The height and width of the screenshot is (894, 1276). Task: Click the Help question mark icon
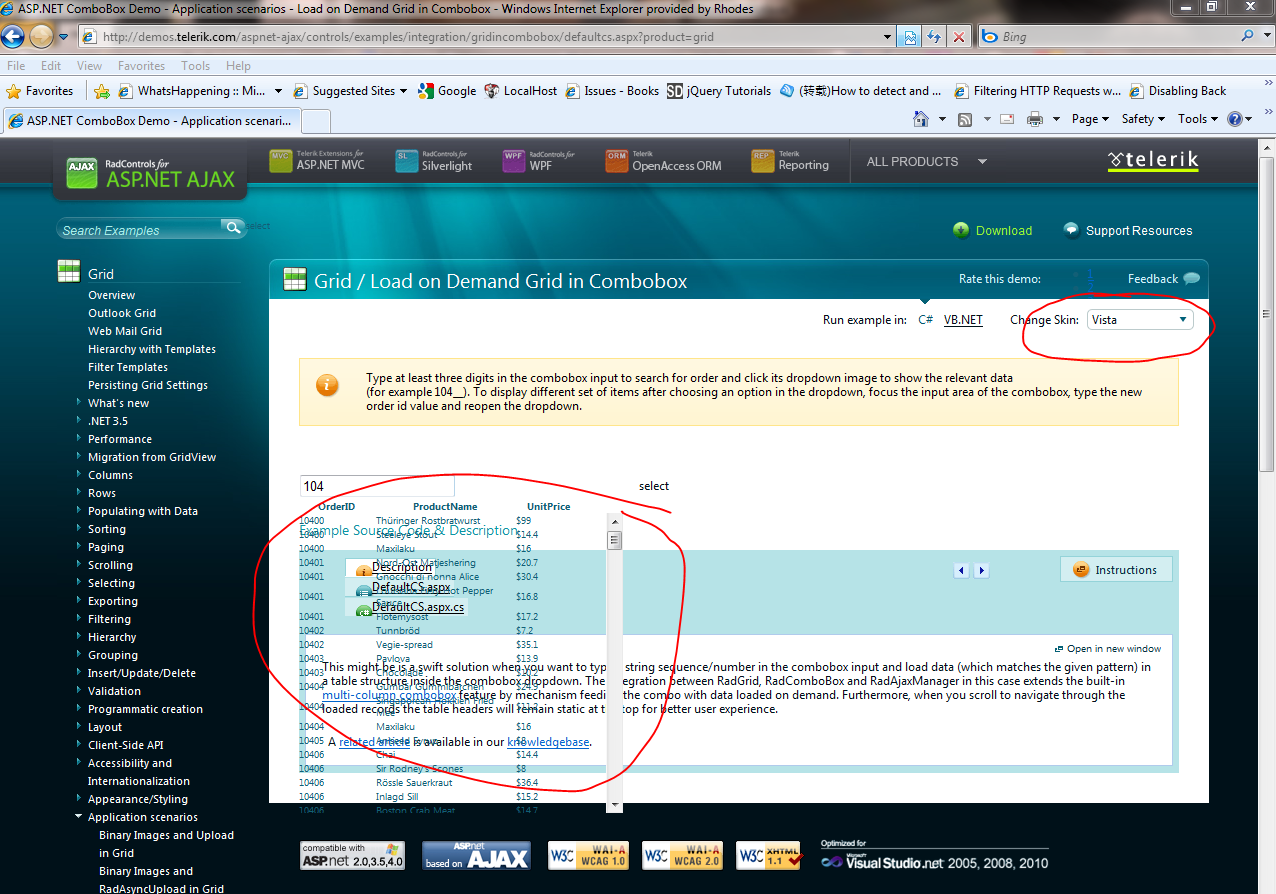click(1235, 119)
